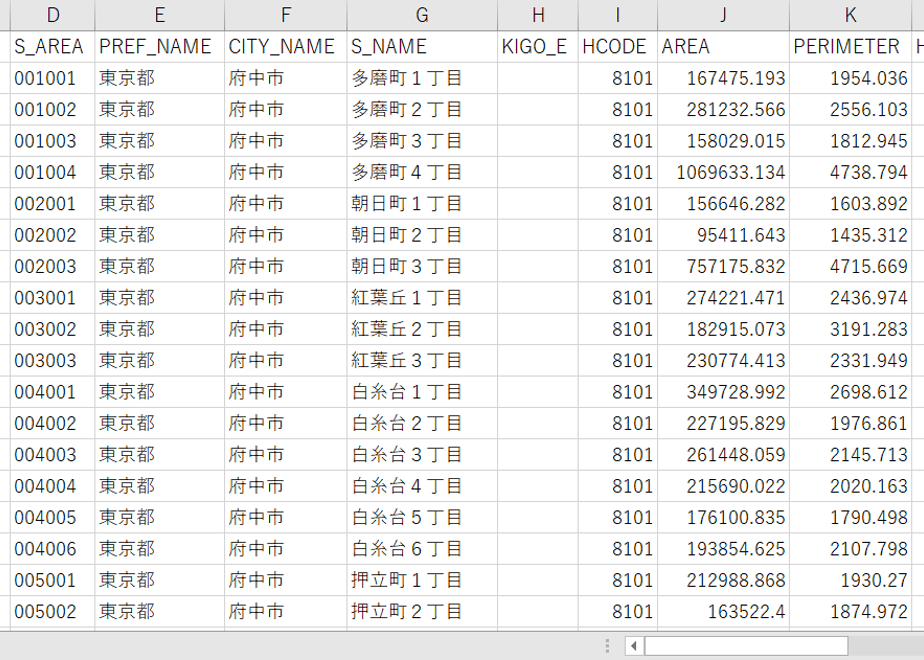Click the HCODE header cell
This screenshot has width=924, height=660.
[x=618, y=47]
